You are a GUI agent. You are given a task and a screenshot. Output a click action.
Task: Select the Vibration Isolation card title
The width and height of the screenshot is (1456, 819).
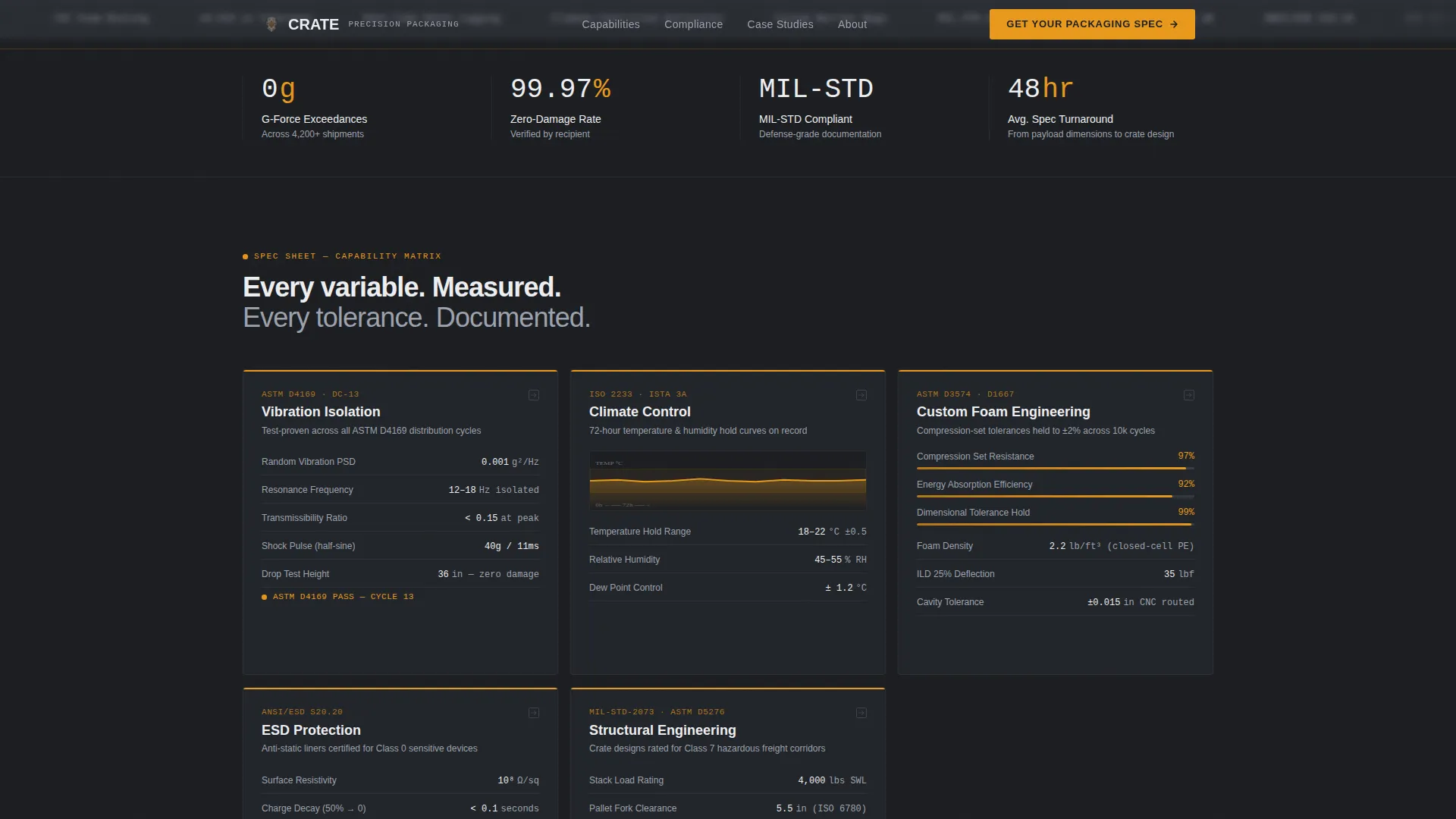(x=321, y=412)
